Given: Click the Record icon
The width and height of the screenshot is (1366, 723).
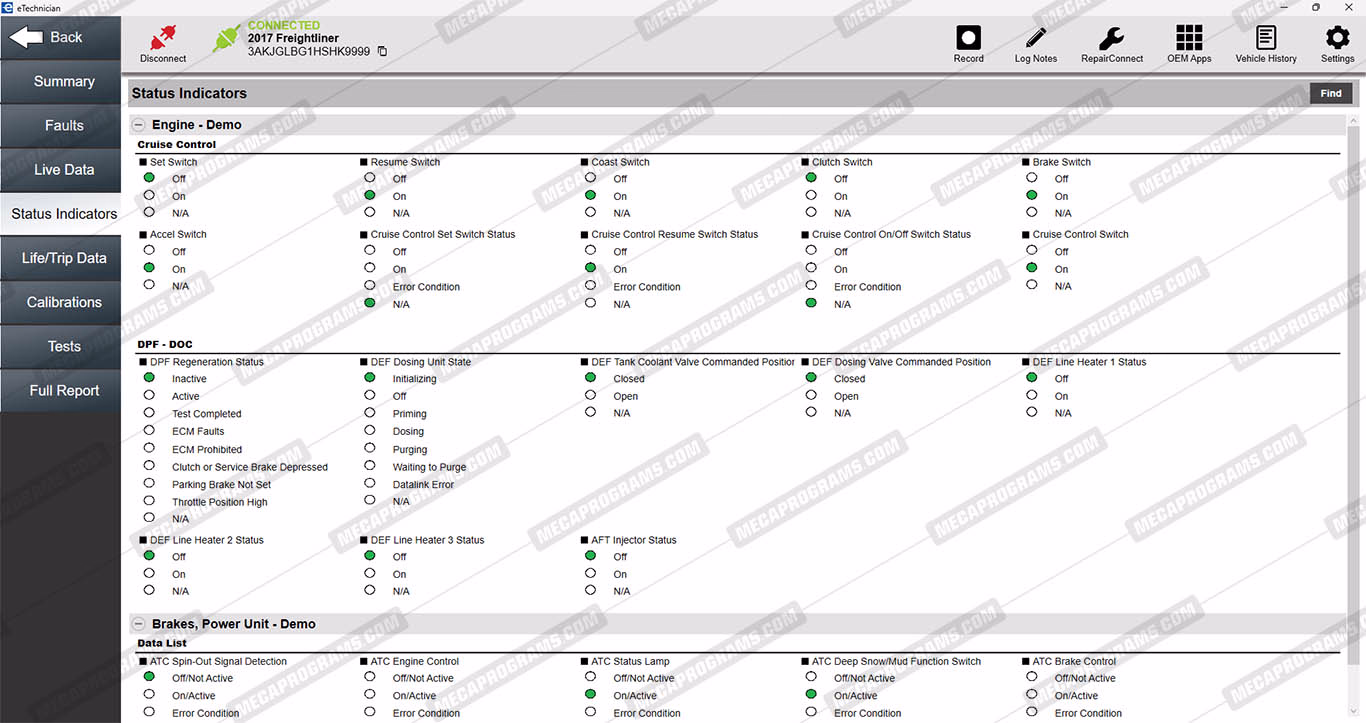Looking at the screenshot, I should click(x=968, y=39).
